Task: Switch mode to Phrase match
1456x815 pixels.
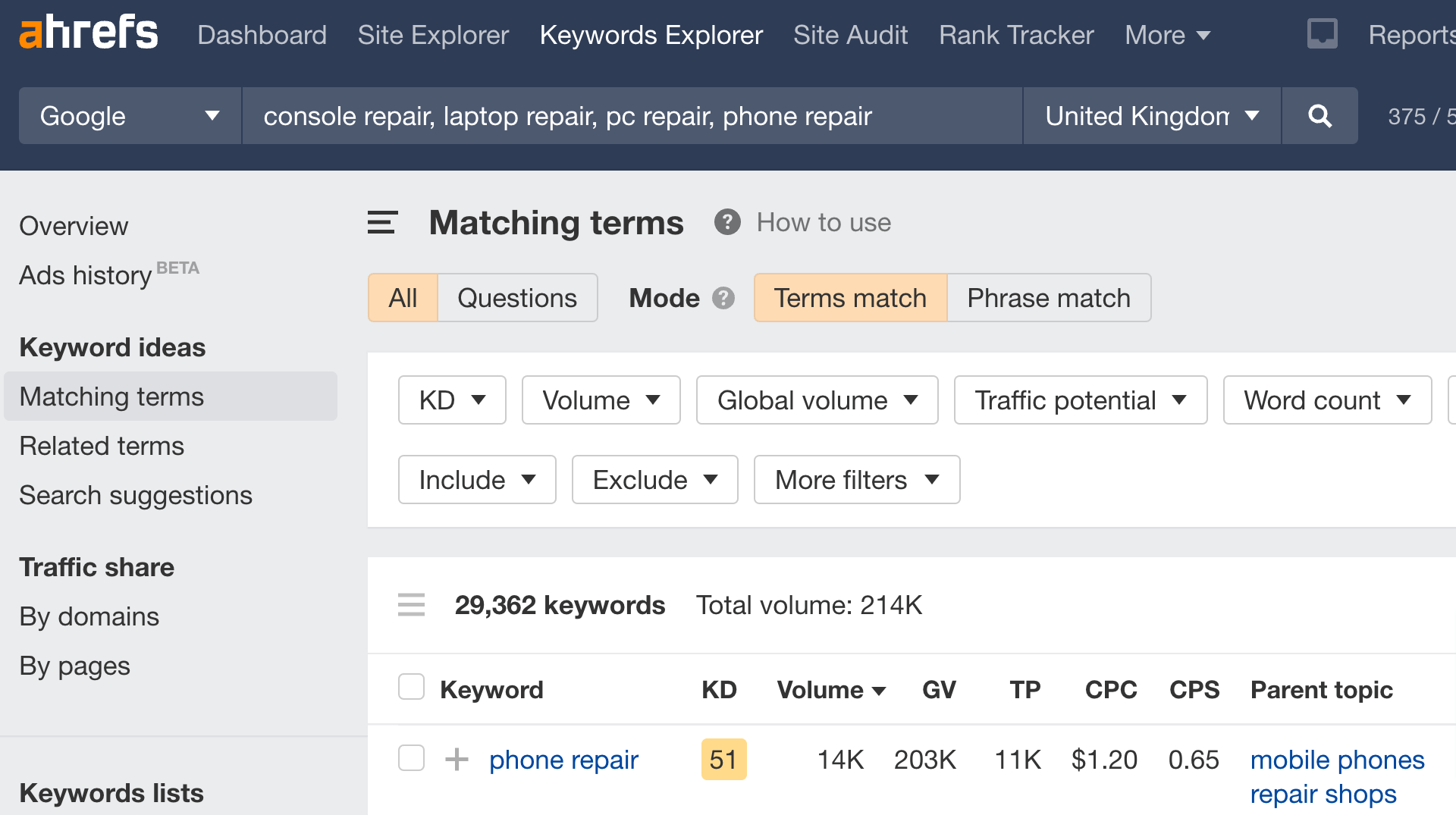Action: [1049, 298]
